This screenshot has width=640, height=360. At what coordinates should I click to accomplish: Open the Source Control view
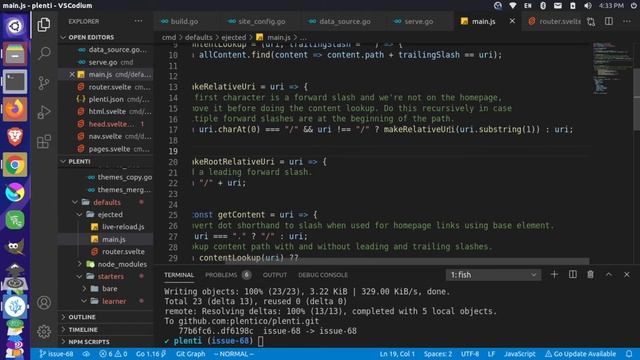[x=44, y=83]
